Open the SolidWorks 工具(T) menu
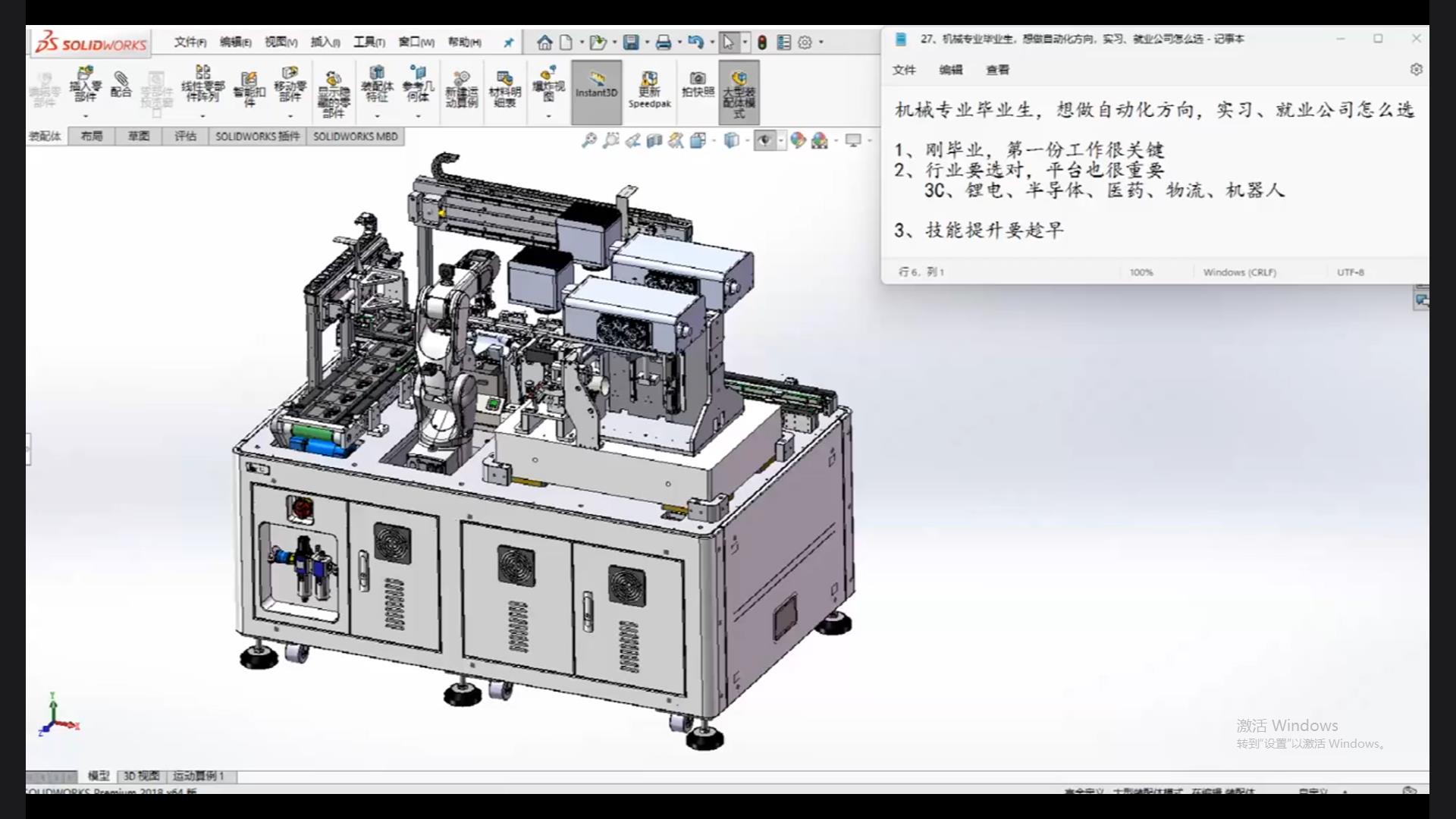The image size is (1456, 819). [369, 42]
